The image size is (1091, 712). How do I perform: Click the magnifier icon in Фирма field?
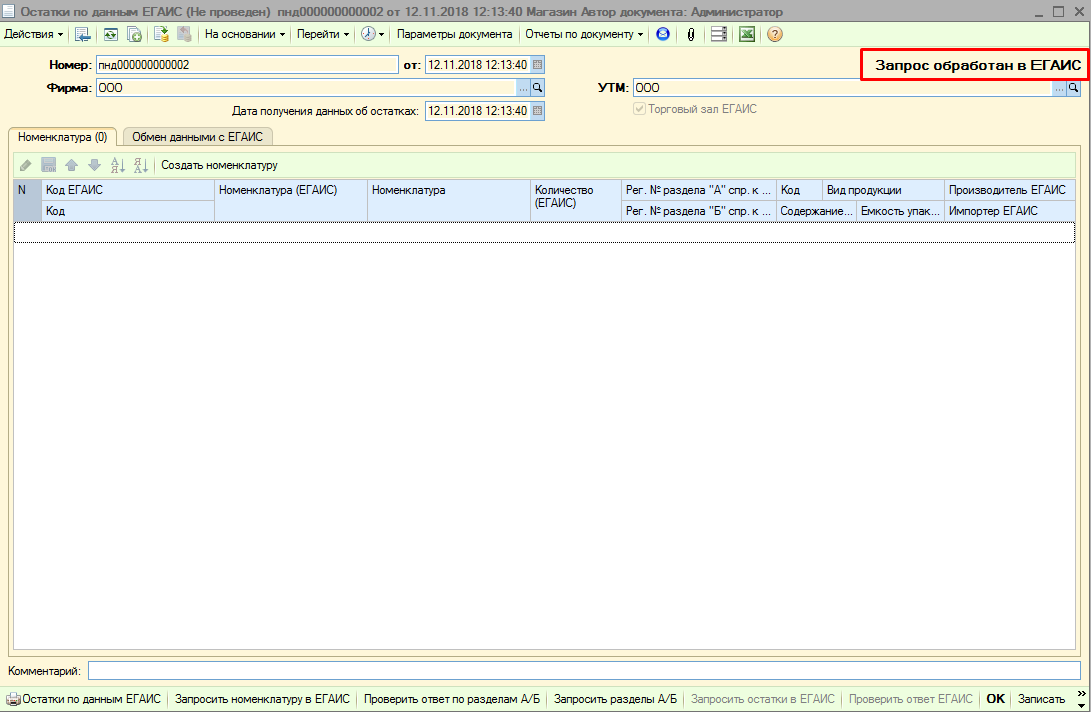point(537,88)
